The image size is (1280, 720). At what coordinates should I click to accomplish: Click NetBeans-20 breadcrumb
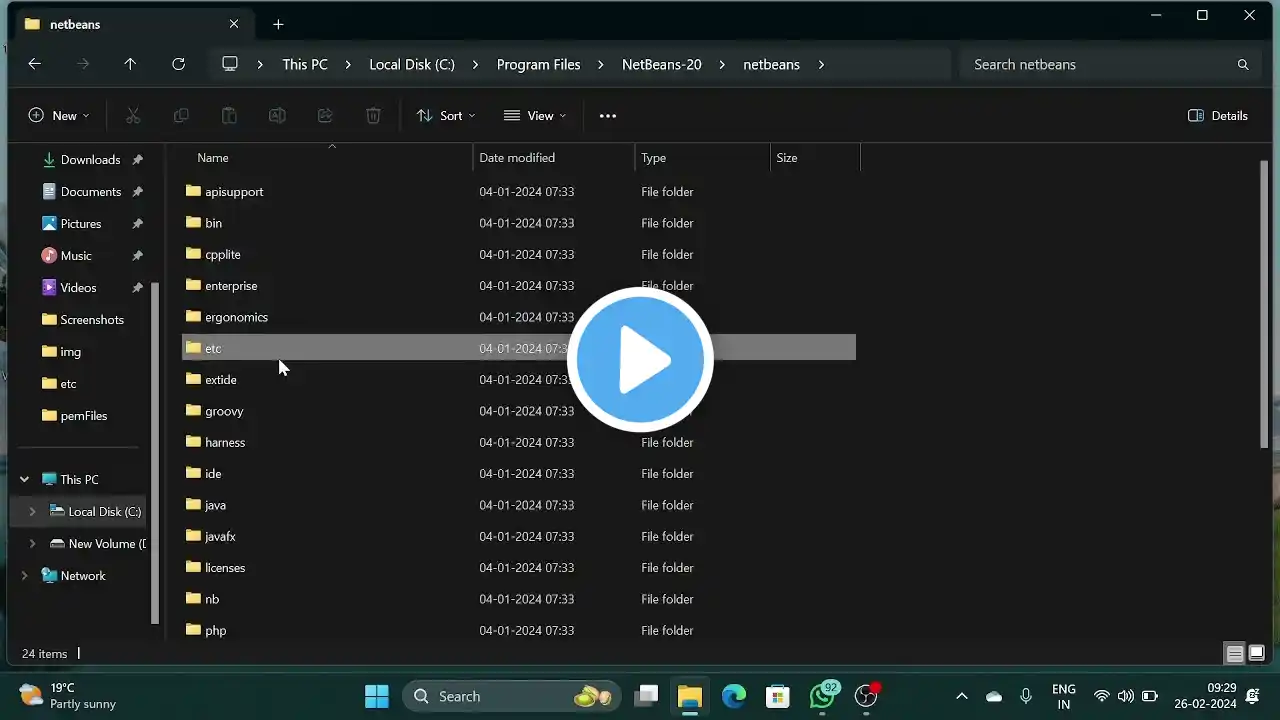[x=662, y=64]
